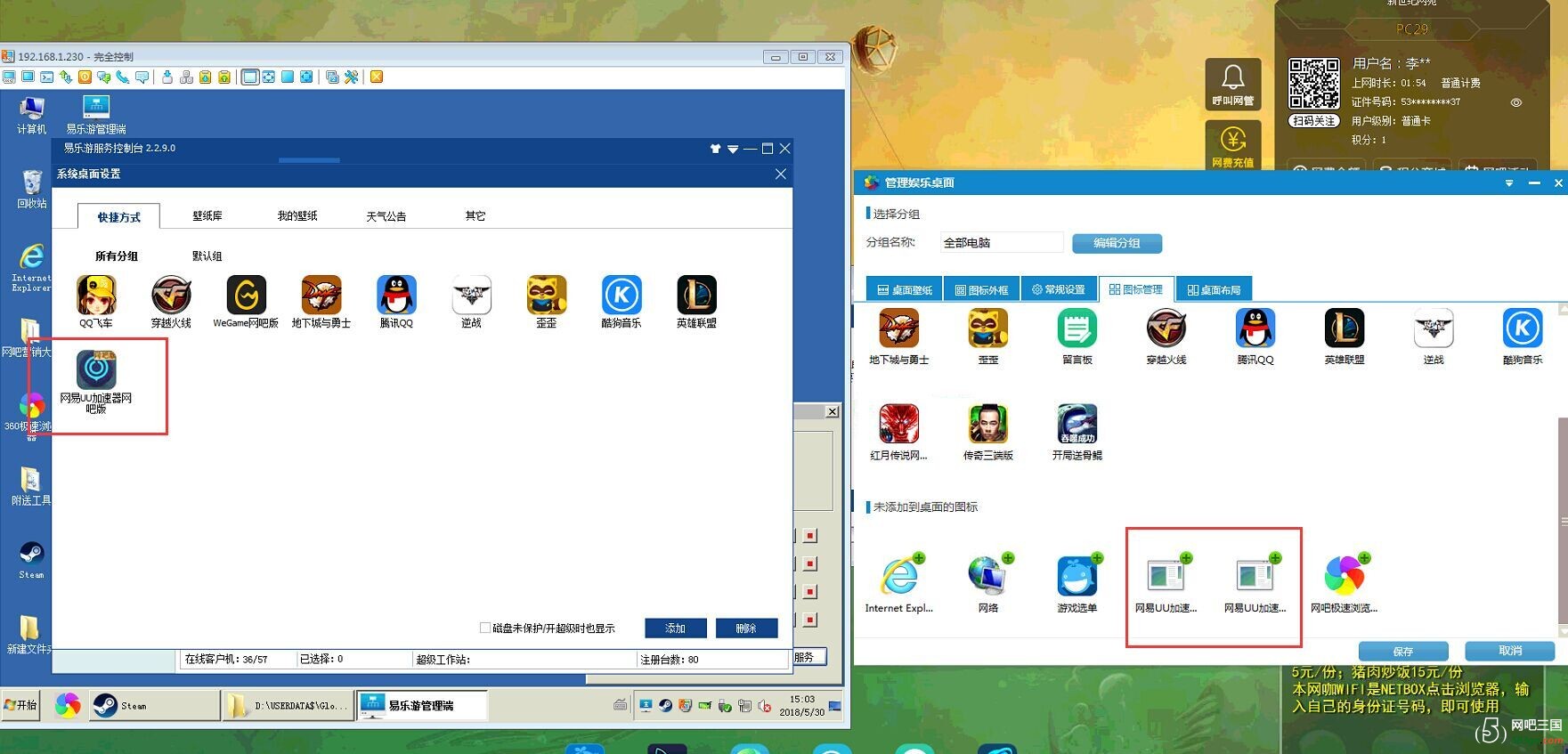Click 传奇三端版 icon in 管理娱乐桌面
The width and height of the screenshot is (1568, 754).
click(988, 424)
